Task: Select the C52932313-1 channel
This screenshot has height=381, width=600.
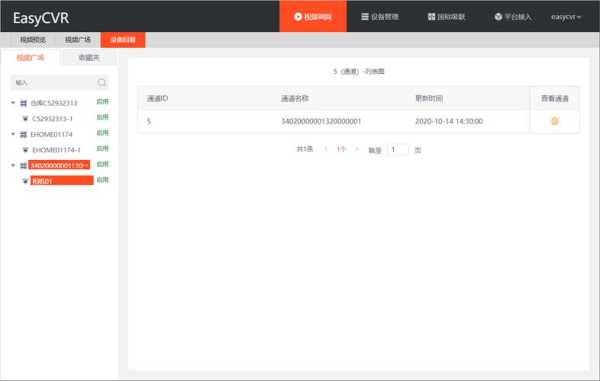Action: pos(52,119)
